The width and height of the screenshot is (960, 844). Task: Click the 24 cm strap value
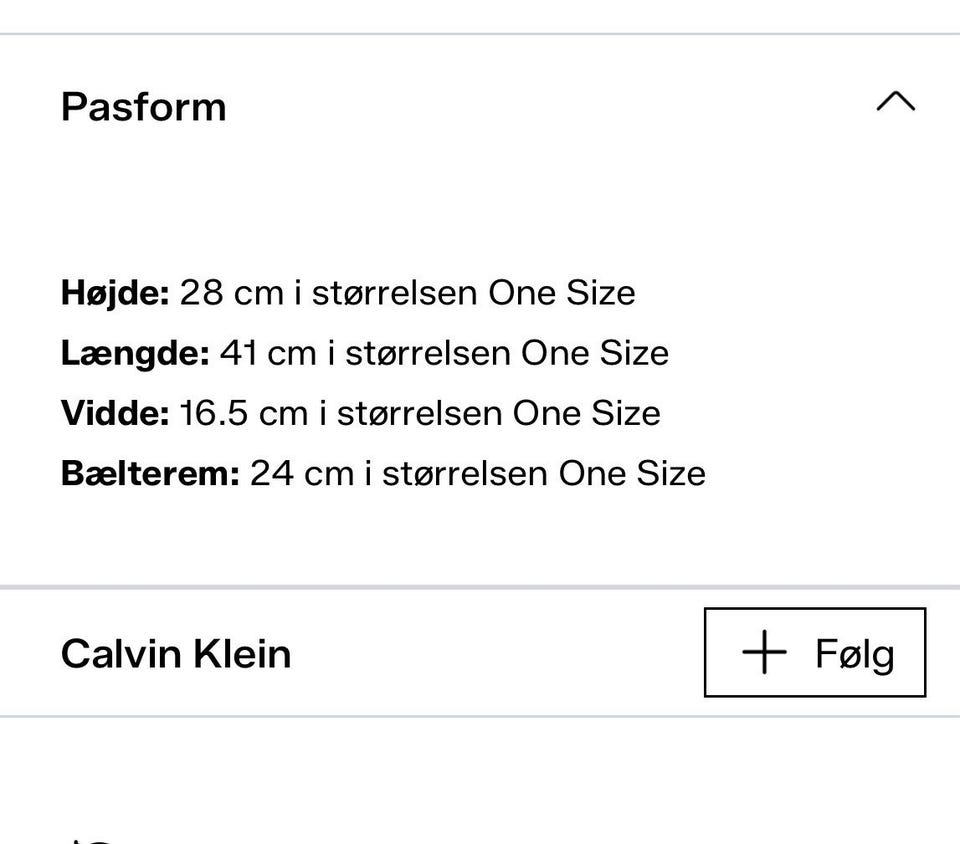[x=302, y=473]
